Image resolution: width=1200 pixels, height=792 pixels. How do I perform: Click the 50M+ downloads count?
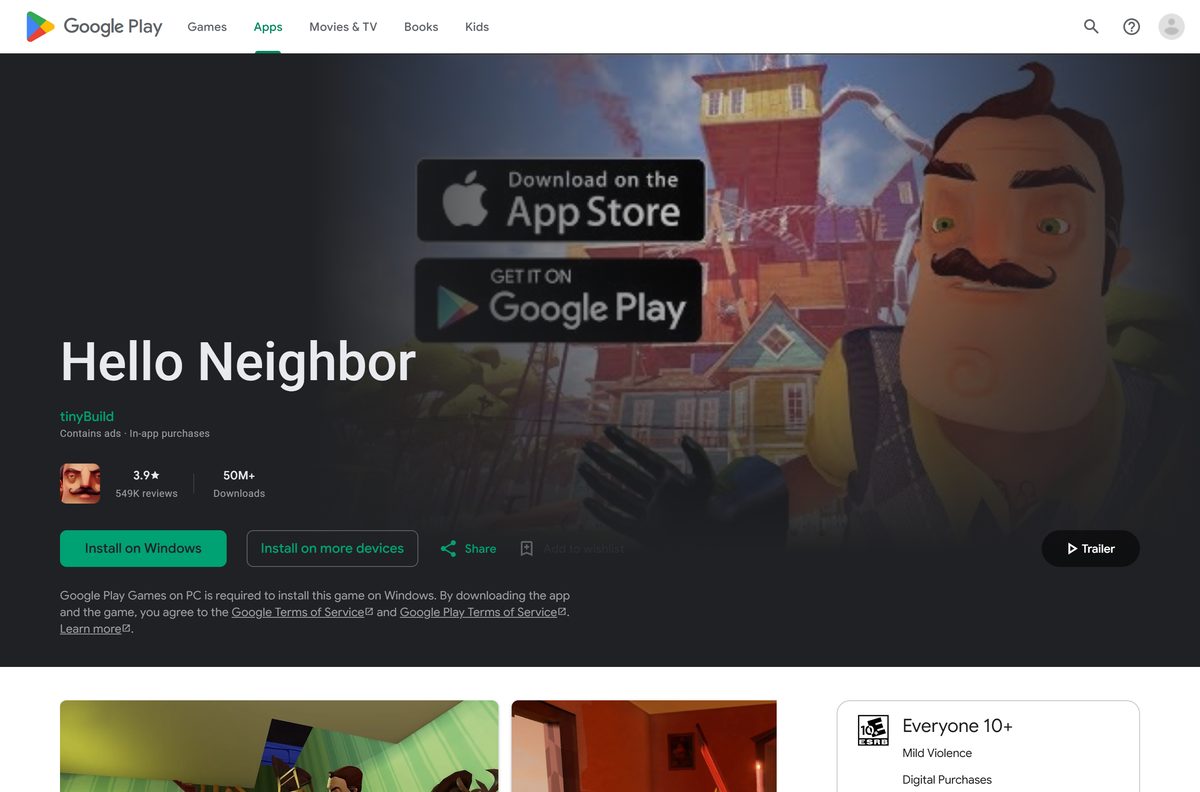[239, 475]
